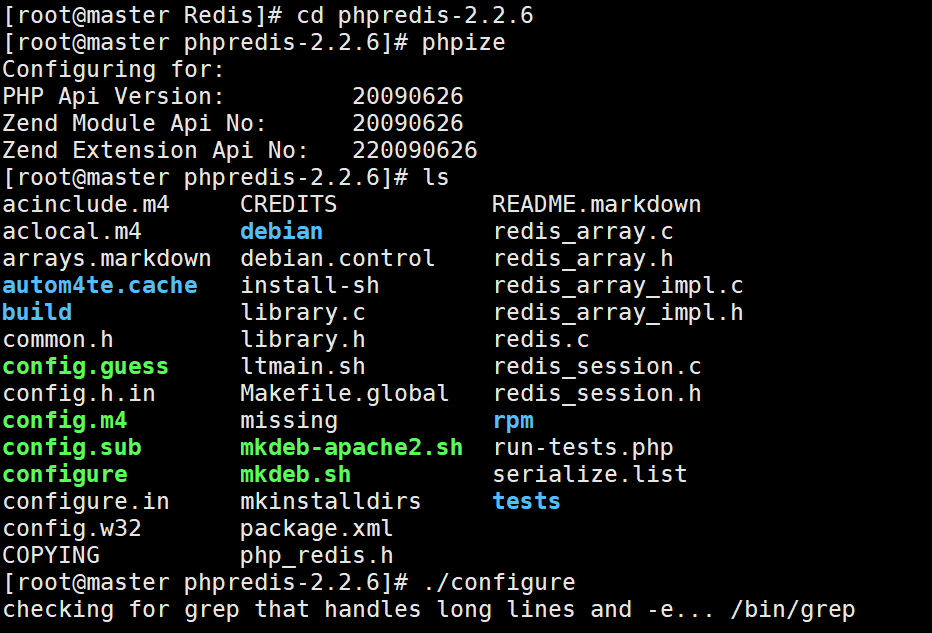
Task: Select the value 220090626
Action: pyautogui.click(x=414, y=150)
